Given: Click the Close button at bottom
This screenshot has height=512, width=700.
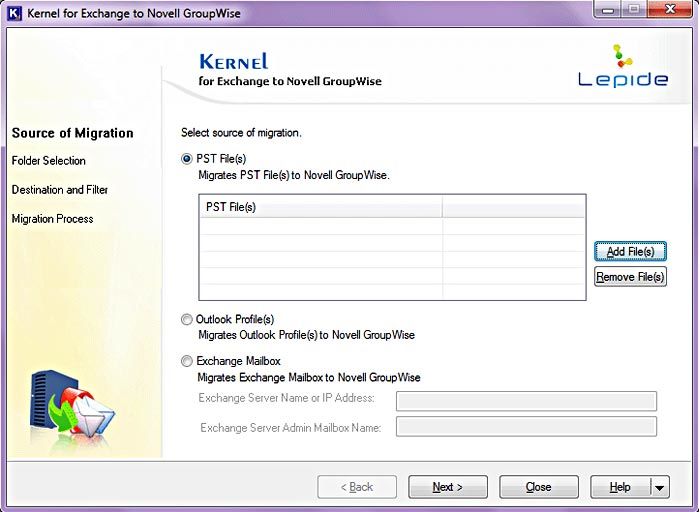Looking at the screenshot, I should [538, 487].
